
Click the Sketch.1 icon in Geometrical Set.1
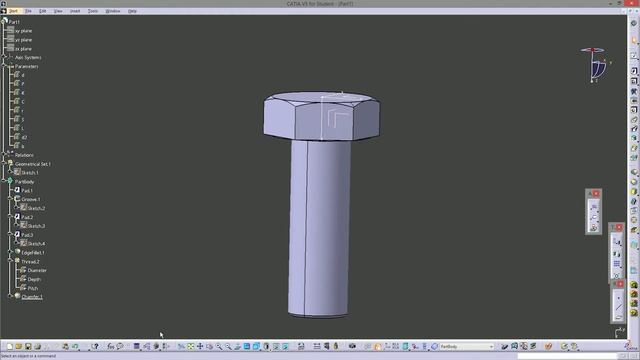click(18, 173)
